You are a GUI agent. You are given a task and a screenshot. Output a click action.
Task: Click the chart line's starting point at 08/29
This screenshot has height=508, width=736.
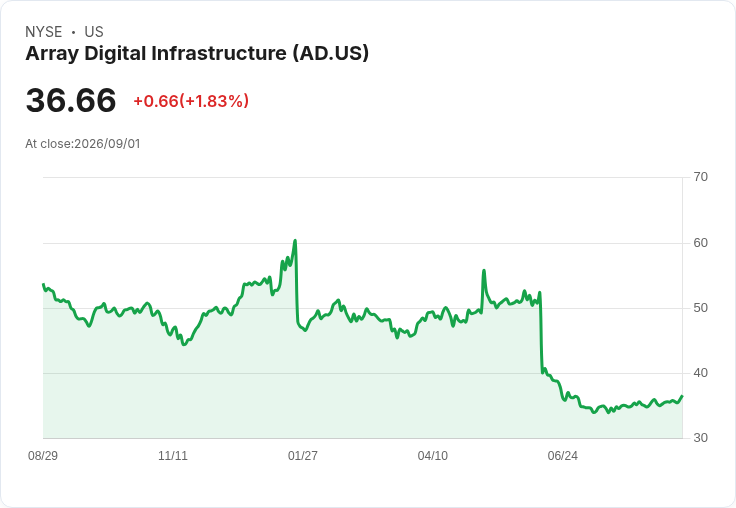coord(43,285)
